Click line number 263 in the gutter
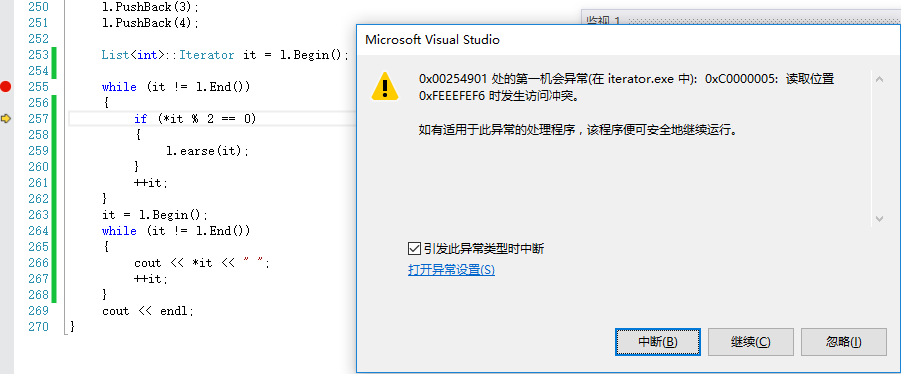Viewport: 901px width, 374px height. click(x=38, y=215)
